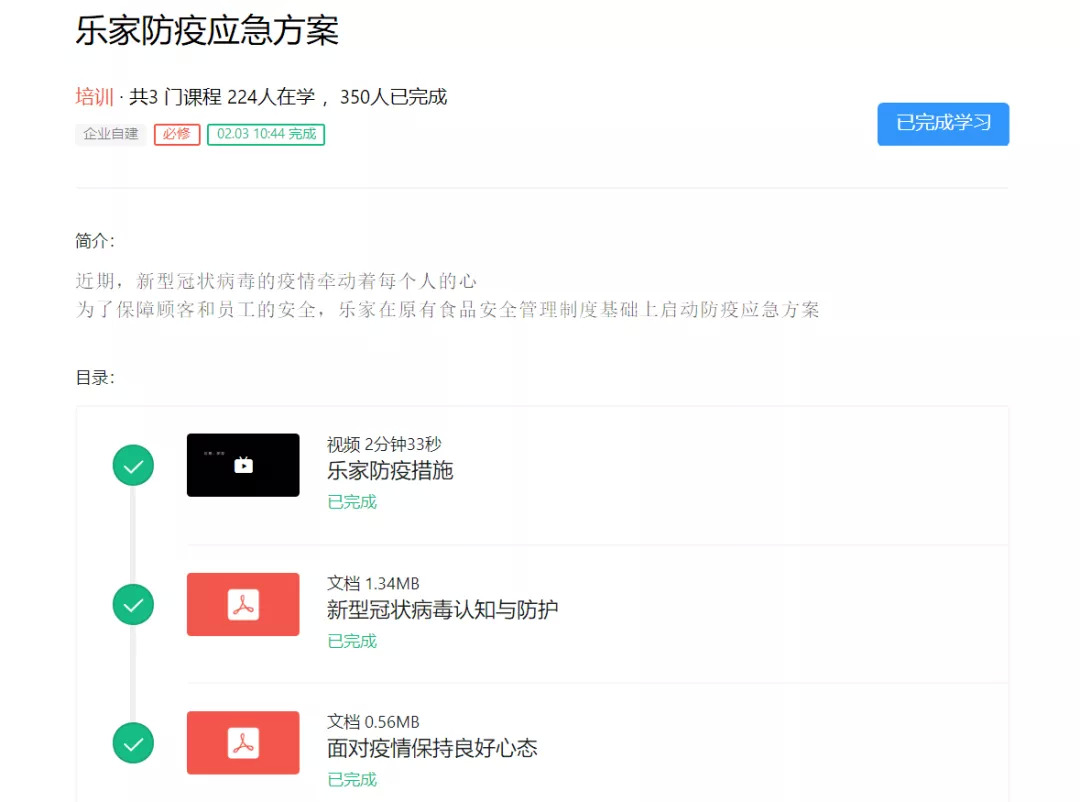The image size is (1080, 802).
Task: Open the course title 乐家防疫措施
Action: pyautogui.click(x=390, y=471)
